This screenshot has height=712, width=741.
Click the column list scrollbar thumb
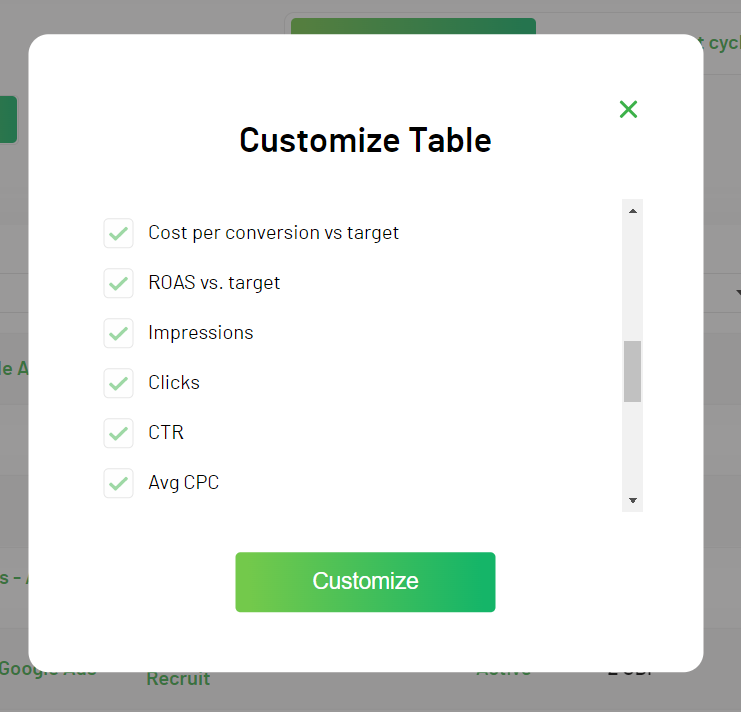[632, 371]
